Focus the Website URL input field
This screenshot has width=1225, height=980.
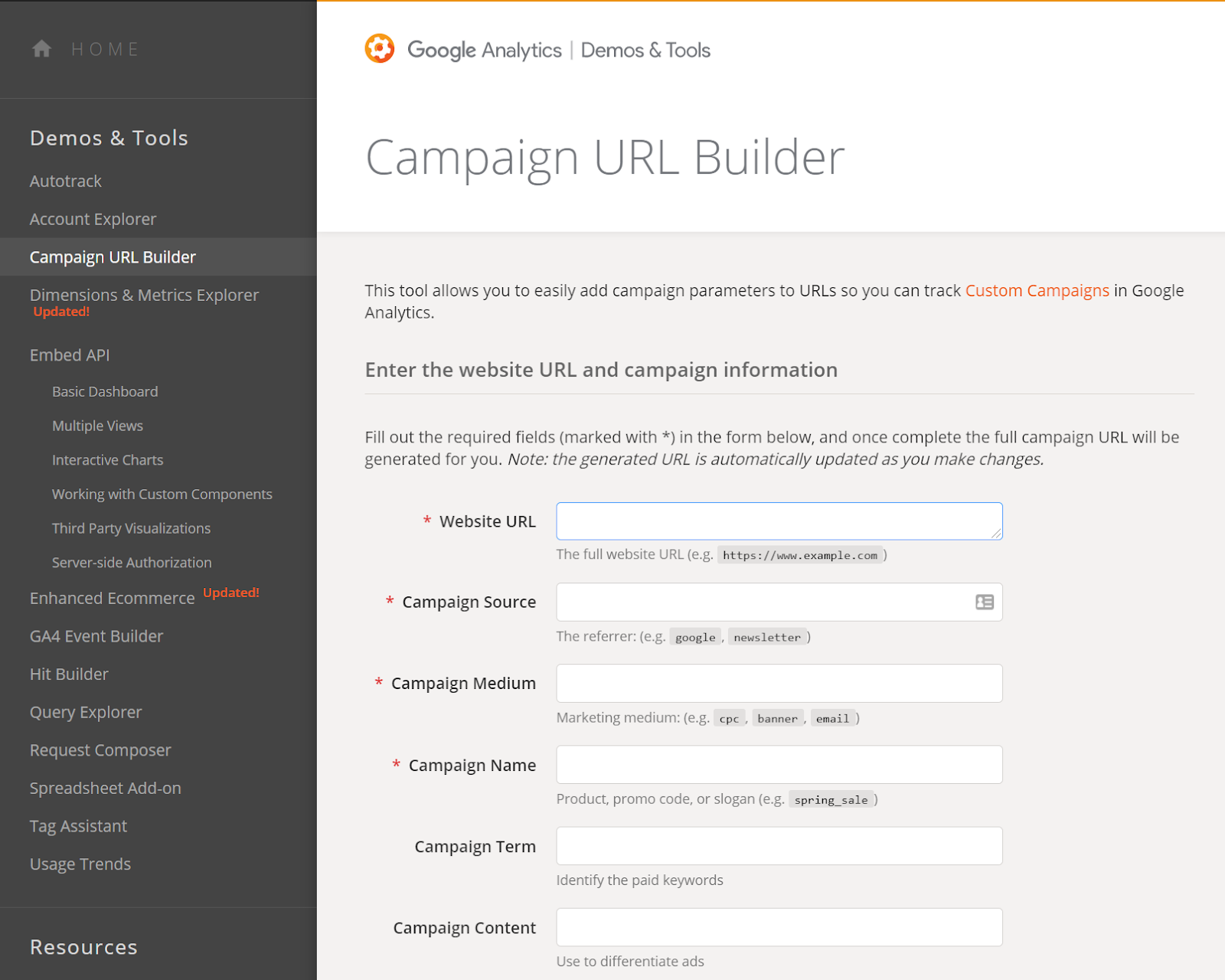pos(779,521)
